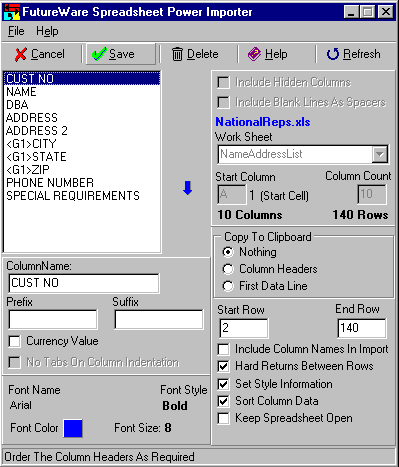Open the File menu

[16, 31]
